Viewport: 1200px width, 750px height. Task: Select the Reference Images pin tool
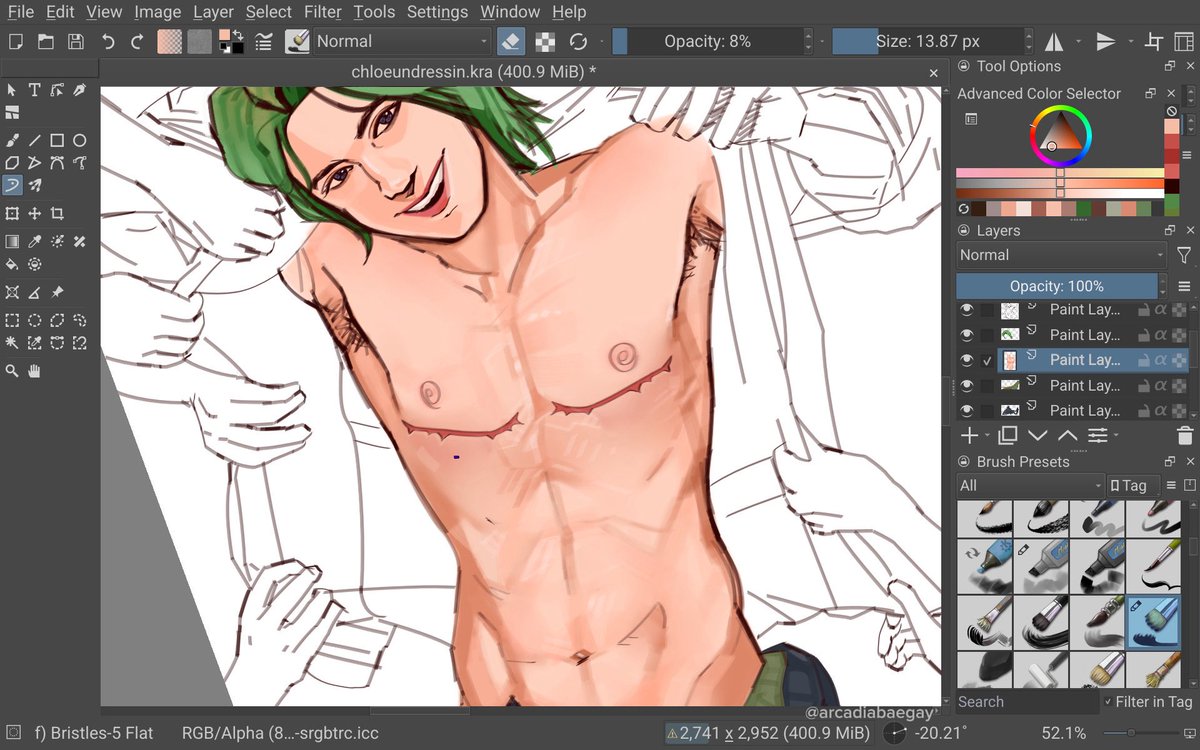57,292
